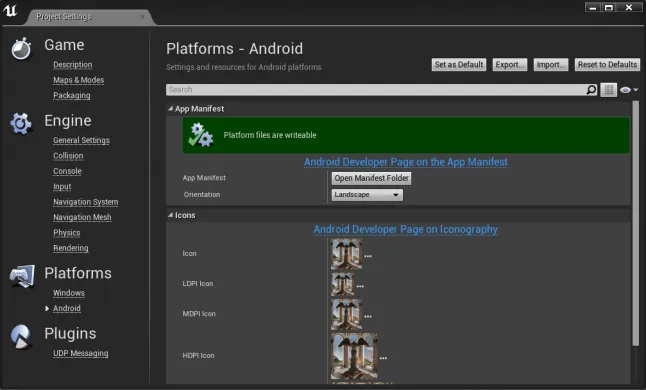Select the Icon image thumbnail
Screen dimensions: 646x390
pyautogui.click(x=346, y=254)
